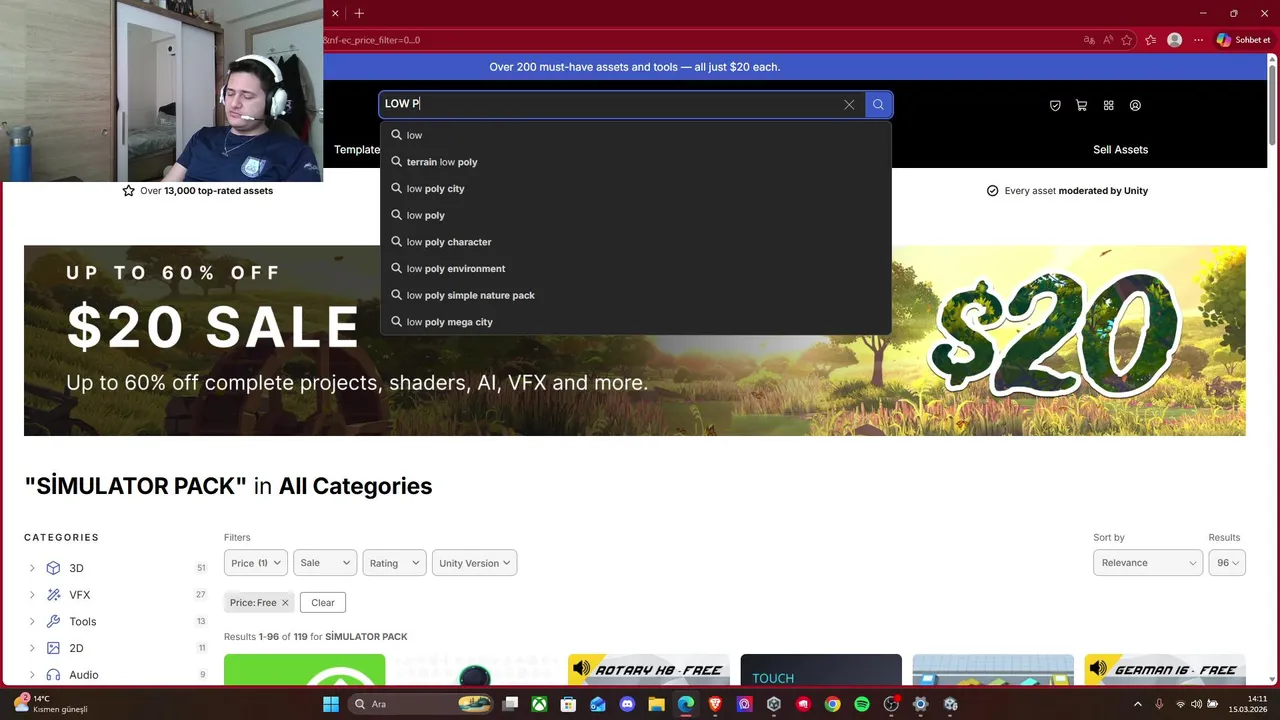Clear the search box with the X icon
The height and width of the screenshot is (720, 1280).
tap(849, 104)
